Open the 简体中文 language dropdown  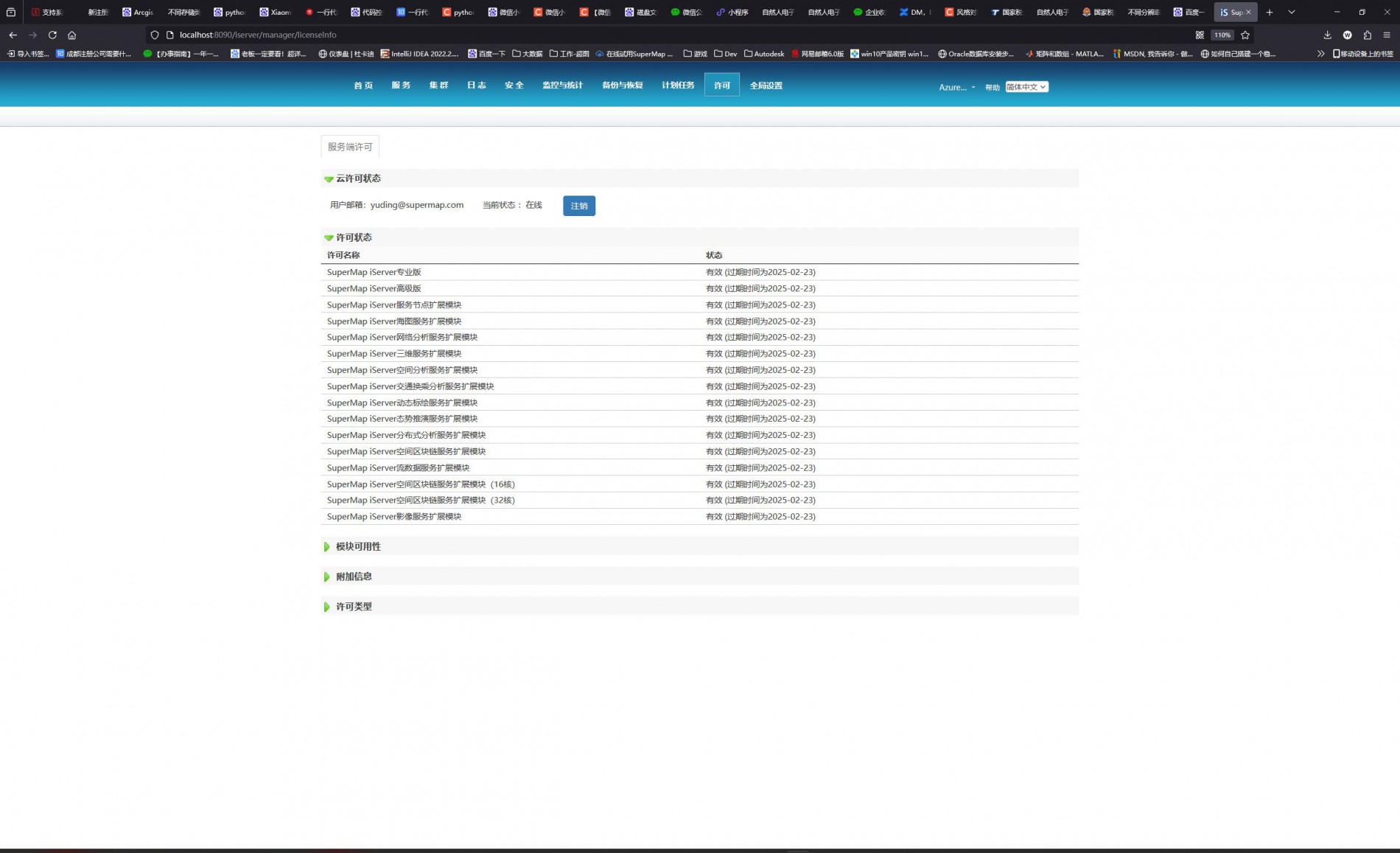pyautogui.click(x=1026, y=87)
